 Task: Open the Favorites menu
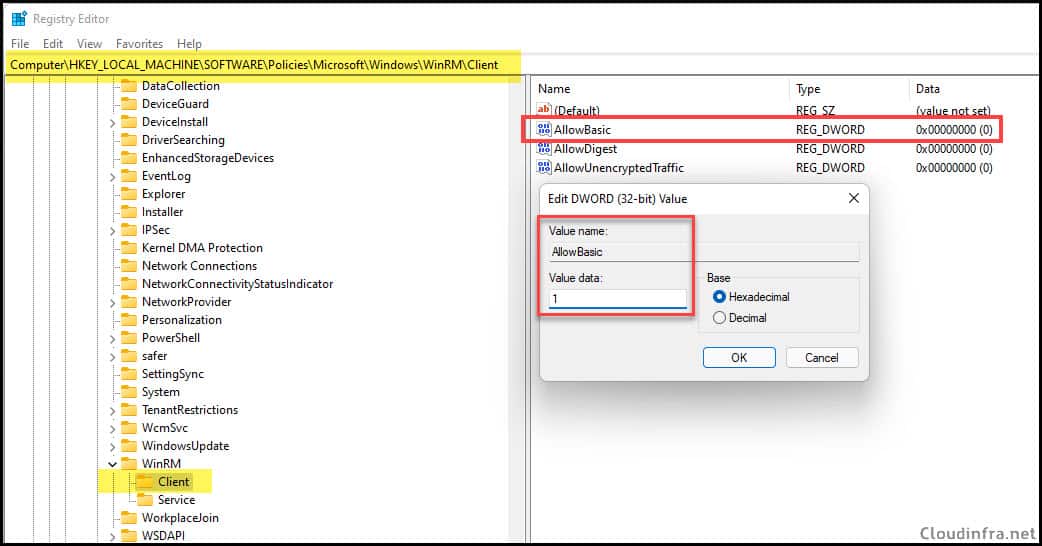coord(139,44)
